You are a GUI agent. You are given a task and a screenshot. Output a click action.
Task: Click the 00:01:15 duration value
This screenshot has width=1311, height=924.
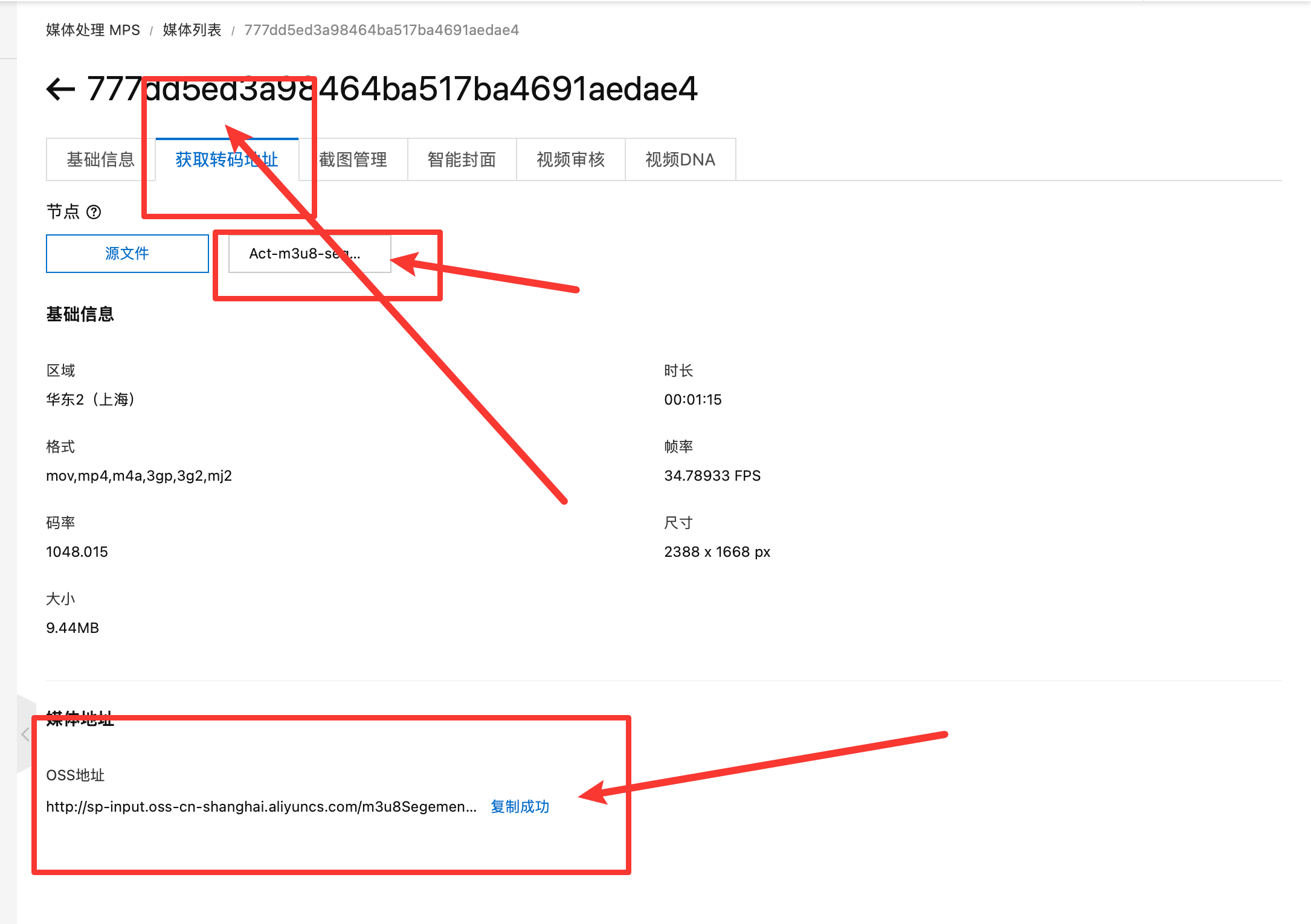(x=693, y=400)
